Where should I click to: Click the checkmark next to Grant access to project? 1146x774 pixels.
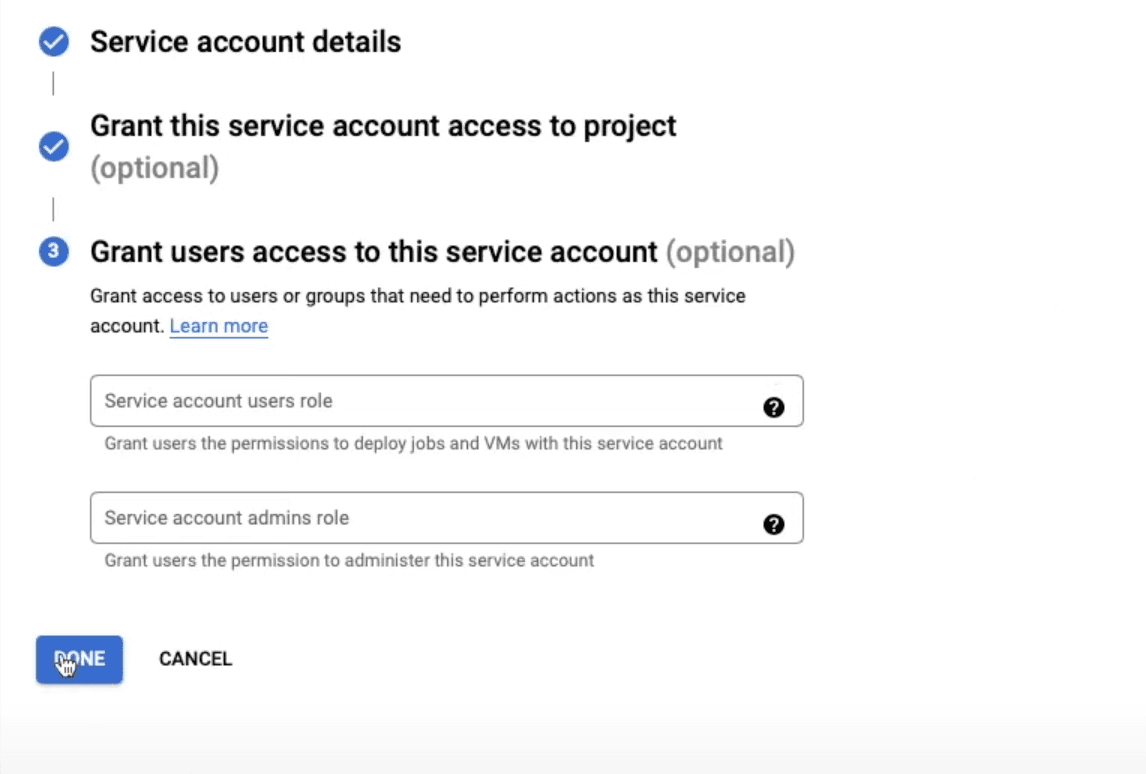52,144
